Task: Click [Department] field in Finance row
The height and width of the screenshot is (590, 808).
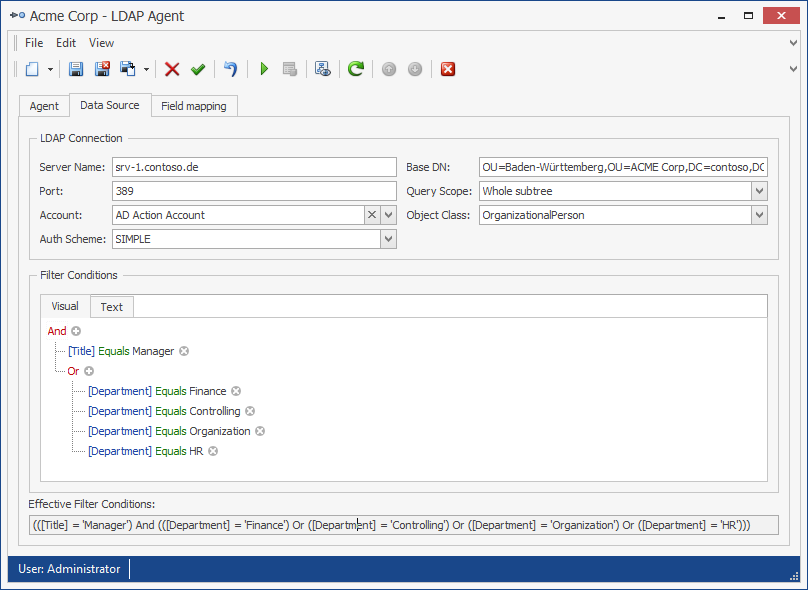Action: click(120, 391)
